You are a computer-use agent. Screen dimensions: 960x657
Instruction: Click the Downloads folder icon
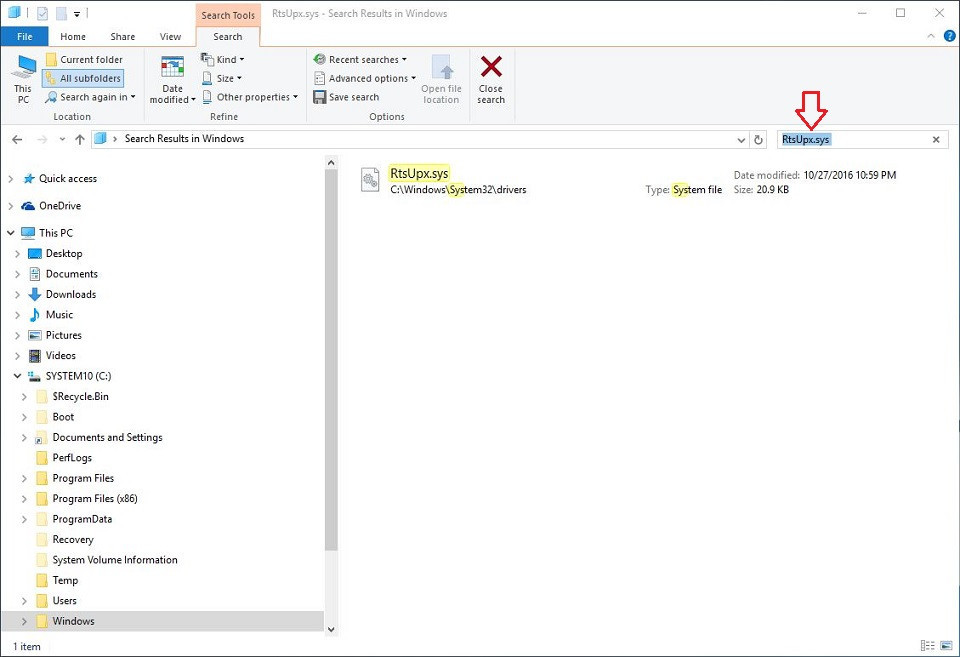pos(35,294)
